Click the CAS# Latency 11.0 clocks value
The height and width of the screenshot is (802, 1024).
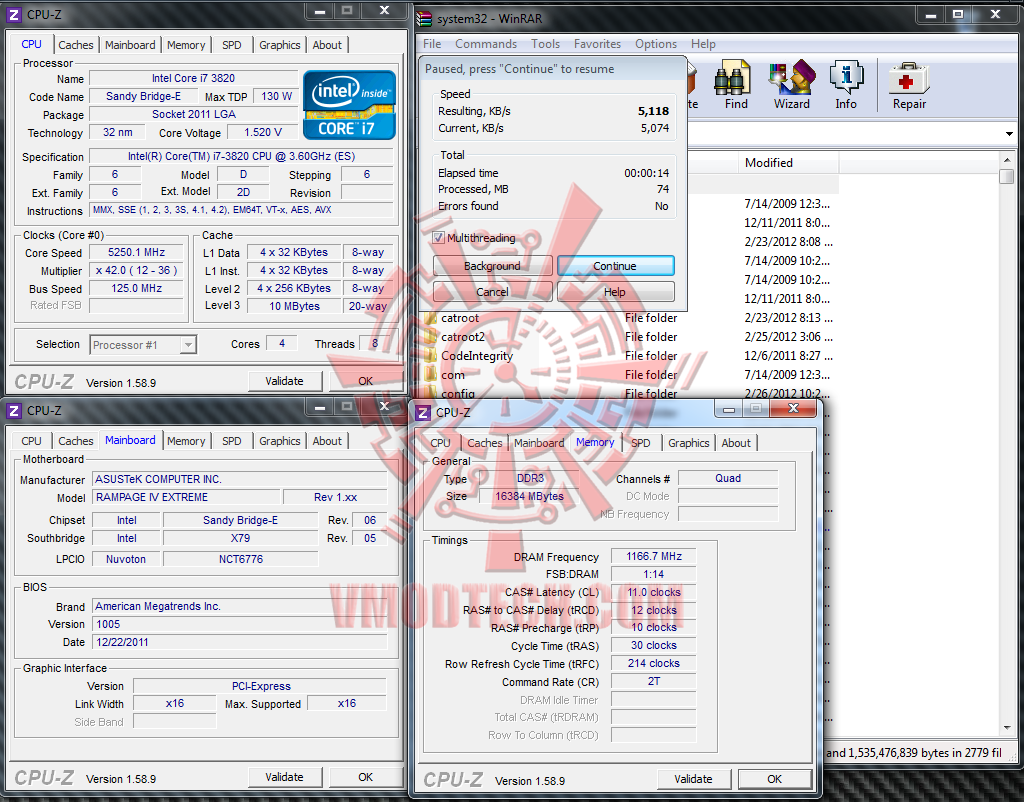654,592
